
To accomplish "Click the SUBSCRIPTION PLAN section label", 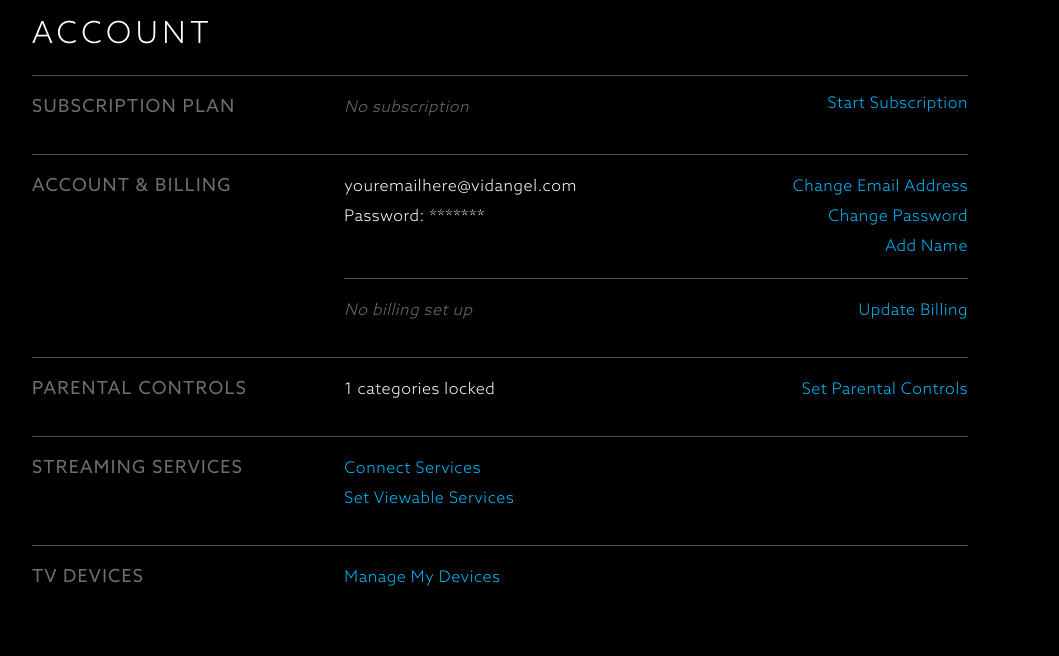I will point(133,106).
